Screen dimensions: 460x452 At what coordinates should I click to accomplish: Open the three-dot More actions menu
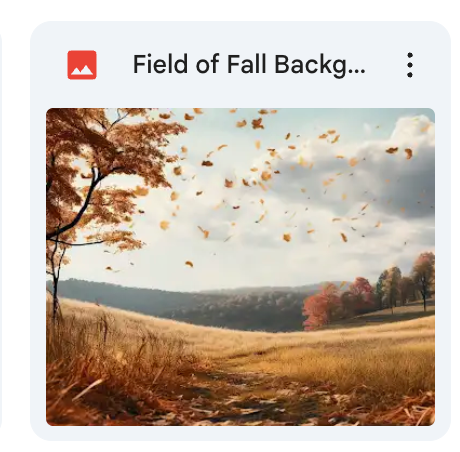pos(410,65)
